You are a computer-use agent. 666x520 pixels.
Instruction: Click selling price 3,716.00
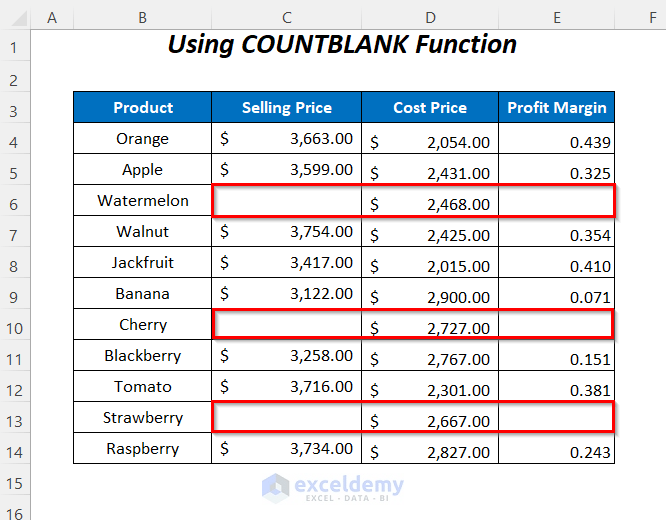[x=287, y=387]
